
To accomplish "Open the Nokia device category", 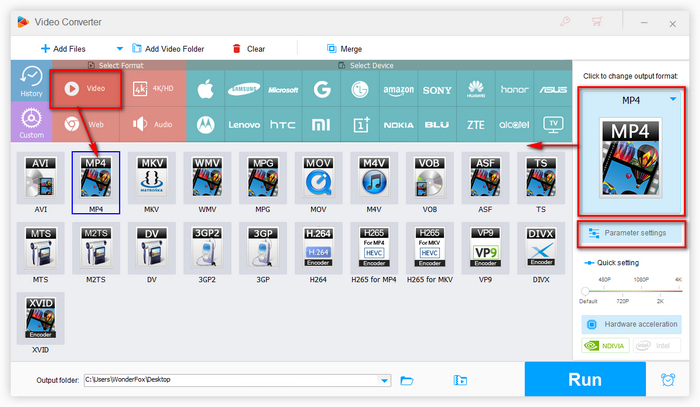I will [398, 125].
